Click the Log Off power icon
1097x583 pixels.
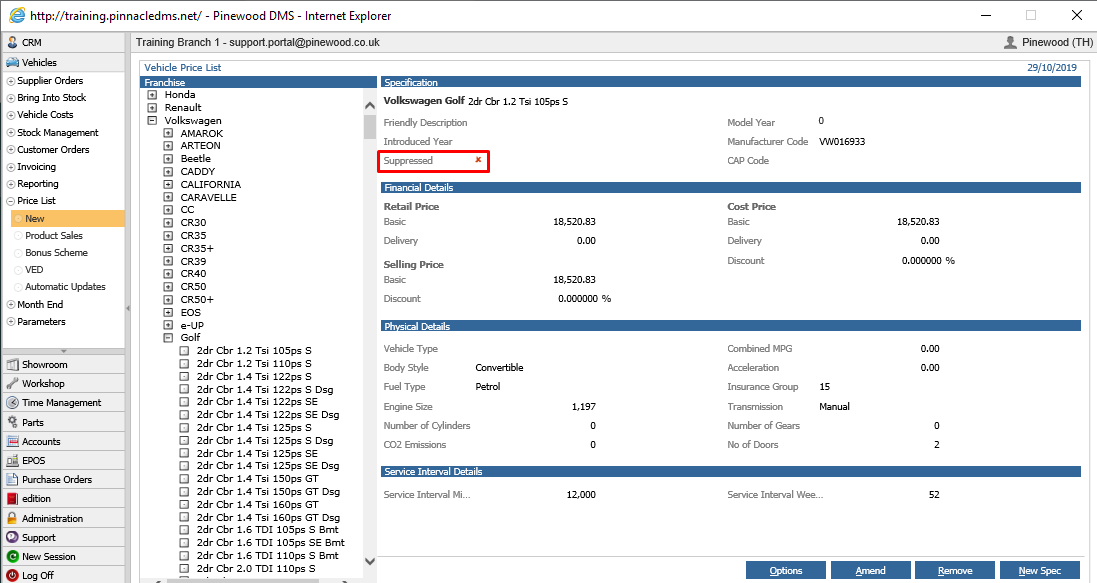tap(12, 575)
